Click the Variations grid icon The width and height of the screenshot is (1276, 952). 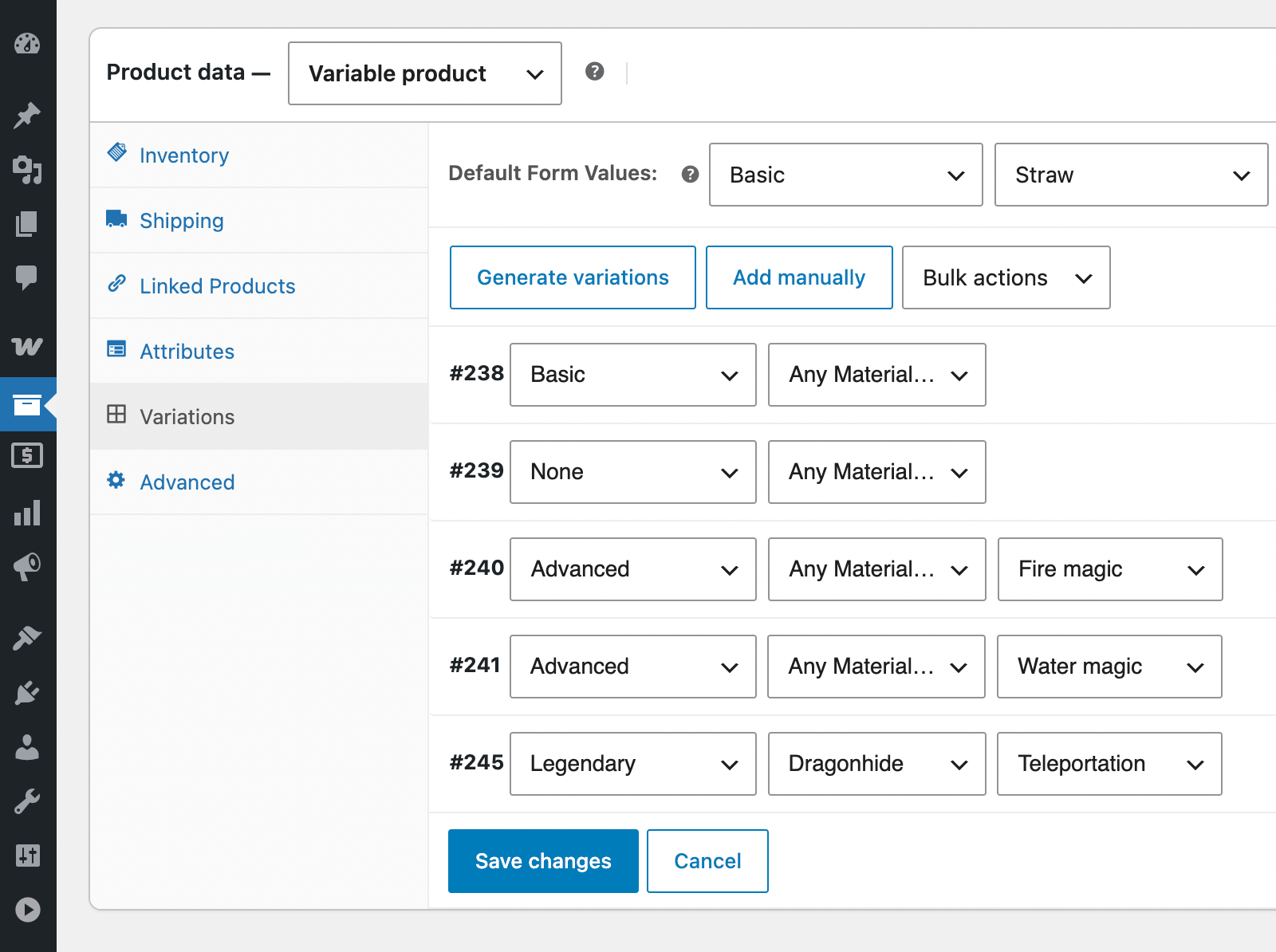click(x=116, y=414)
